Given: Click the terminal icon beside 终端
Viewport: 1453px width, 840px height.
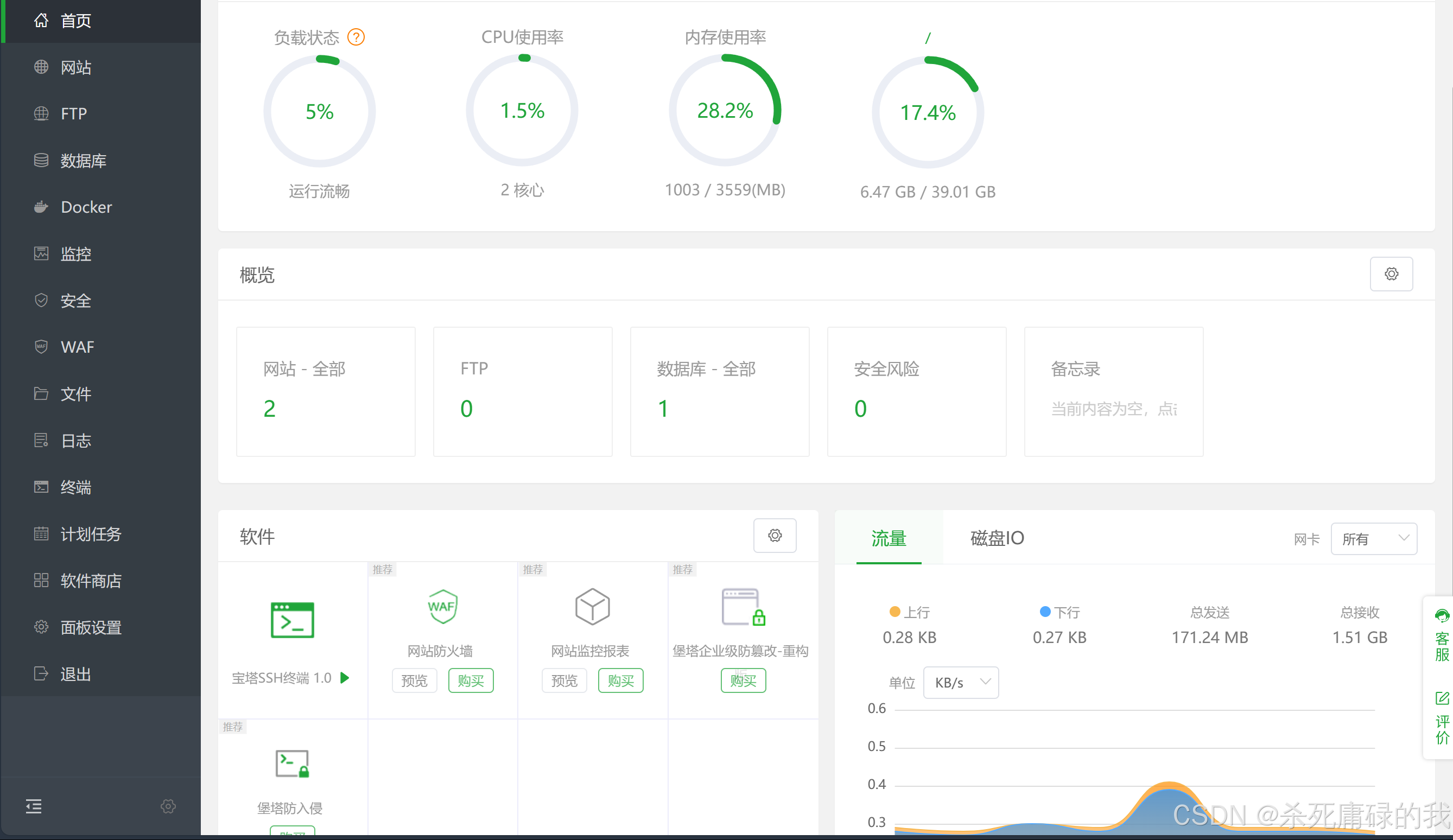Looking at the screenshot, I should pyautogui.click(x=41, y=487).
